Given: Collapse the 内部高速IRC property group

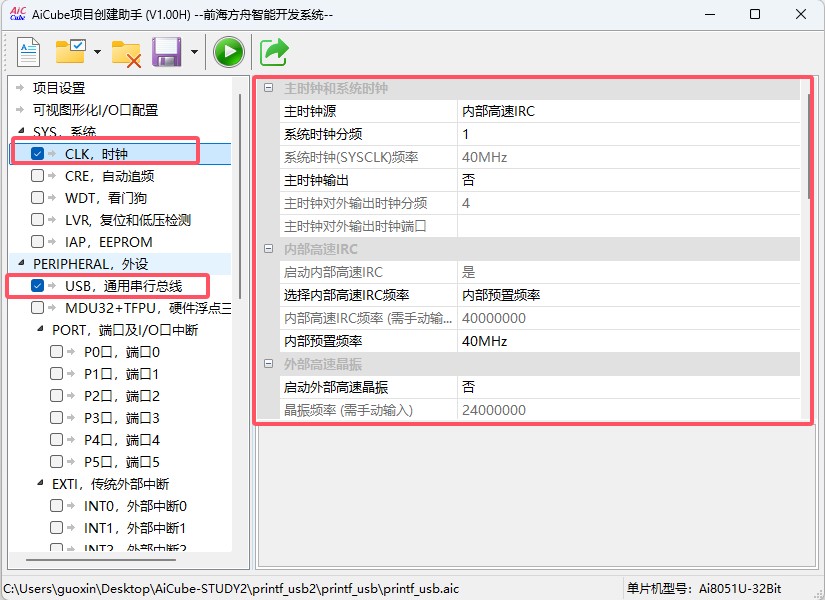Looking at the screenshot, I should click(x=268, y=248).
